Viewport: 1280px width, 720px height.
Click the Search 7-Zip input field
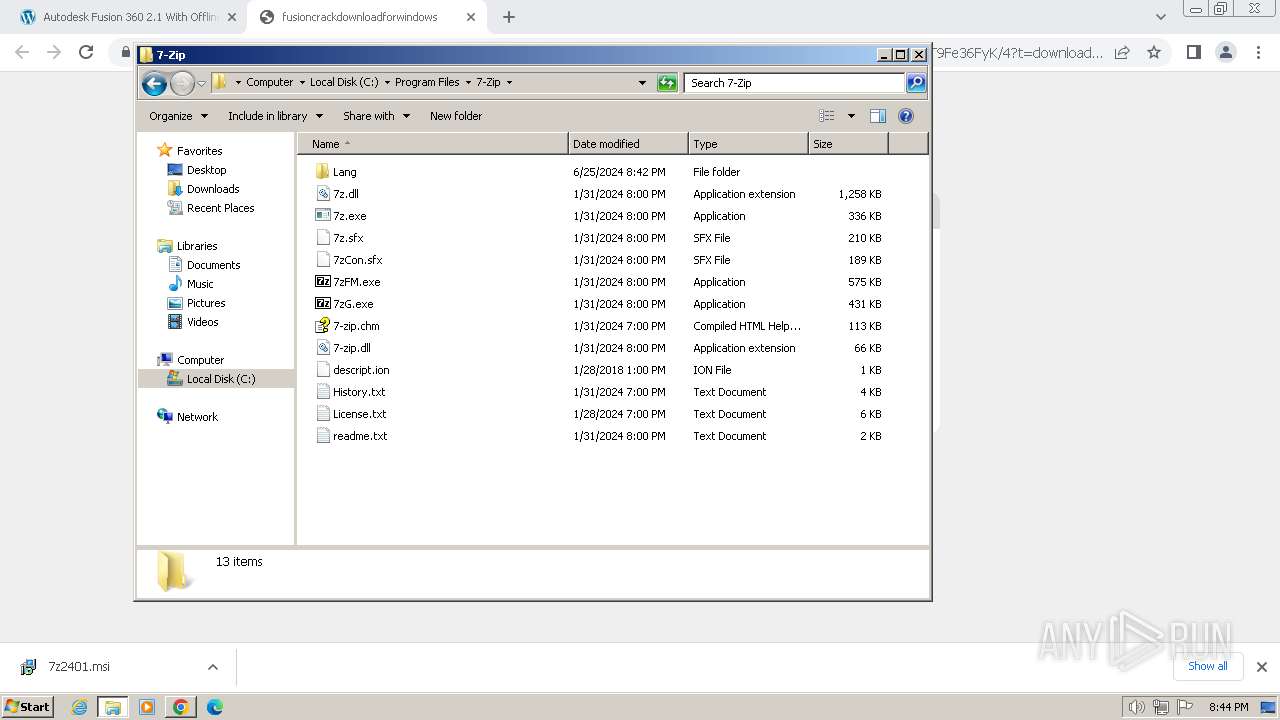click(x=795, y=83)
